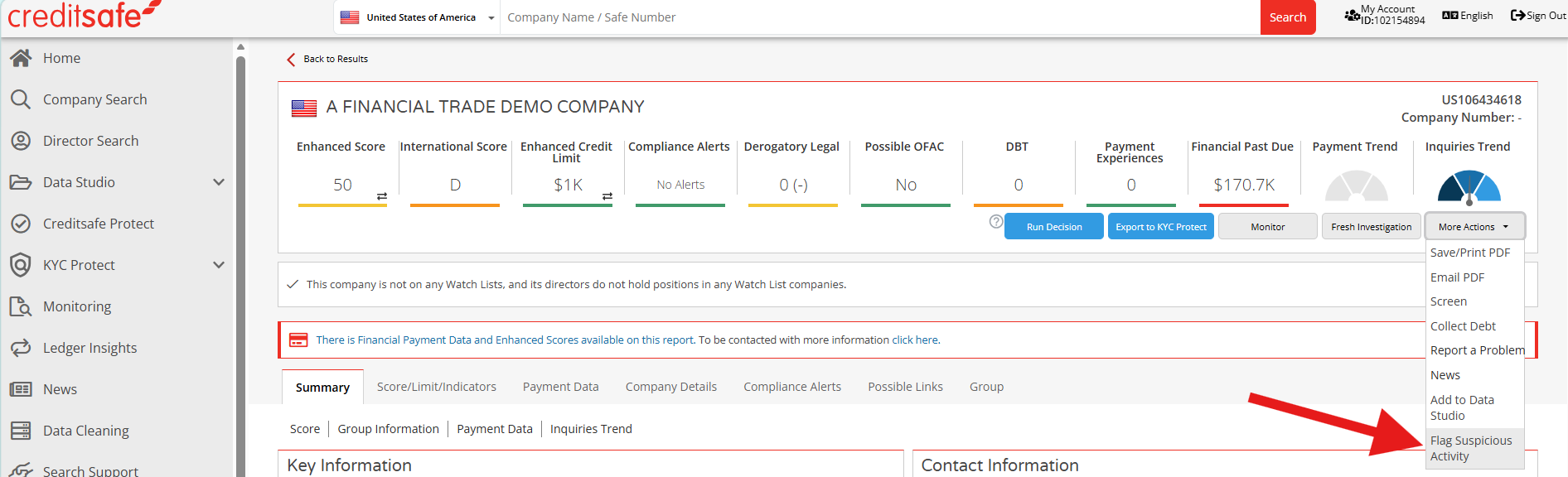Click the swap arrows under Enhanced Credit Limit
1568x477 pixels.
tap(607, 196)
